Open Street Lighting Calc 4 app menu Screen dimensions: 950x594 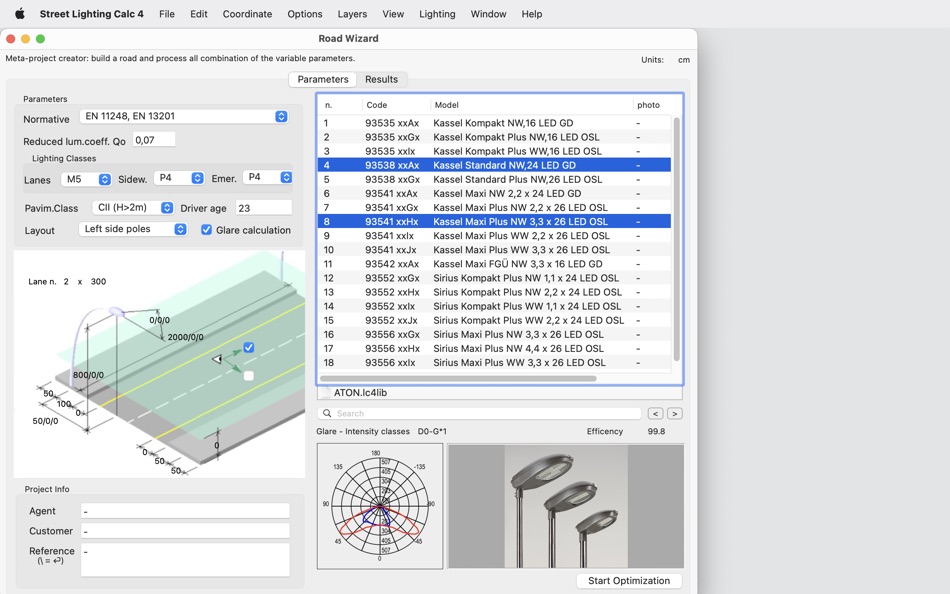click(x=91, y=14)
